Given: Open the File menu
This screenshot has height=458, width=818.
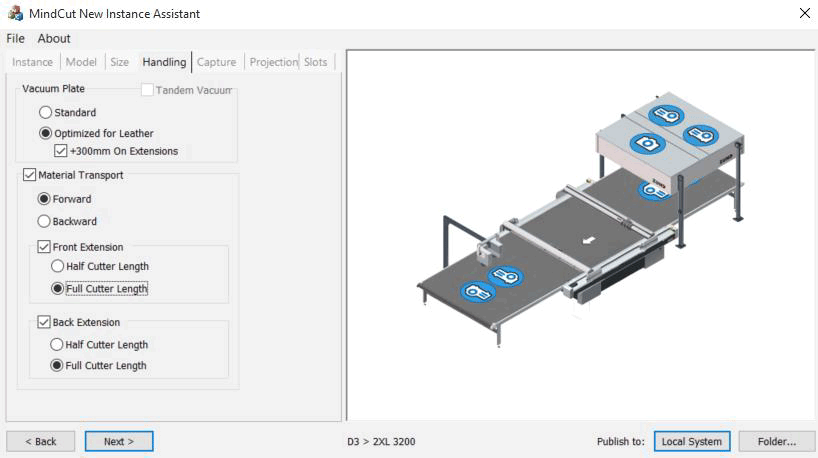Looking at the screenshot, I should (16, 39).
